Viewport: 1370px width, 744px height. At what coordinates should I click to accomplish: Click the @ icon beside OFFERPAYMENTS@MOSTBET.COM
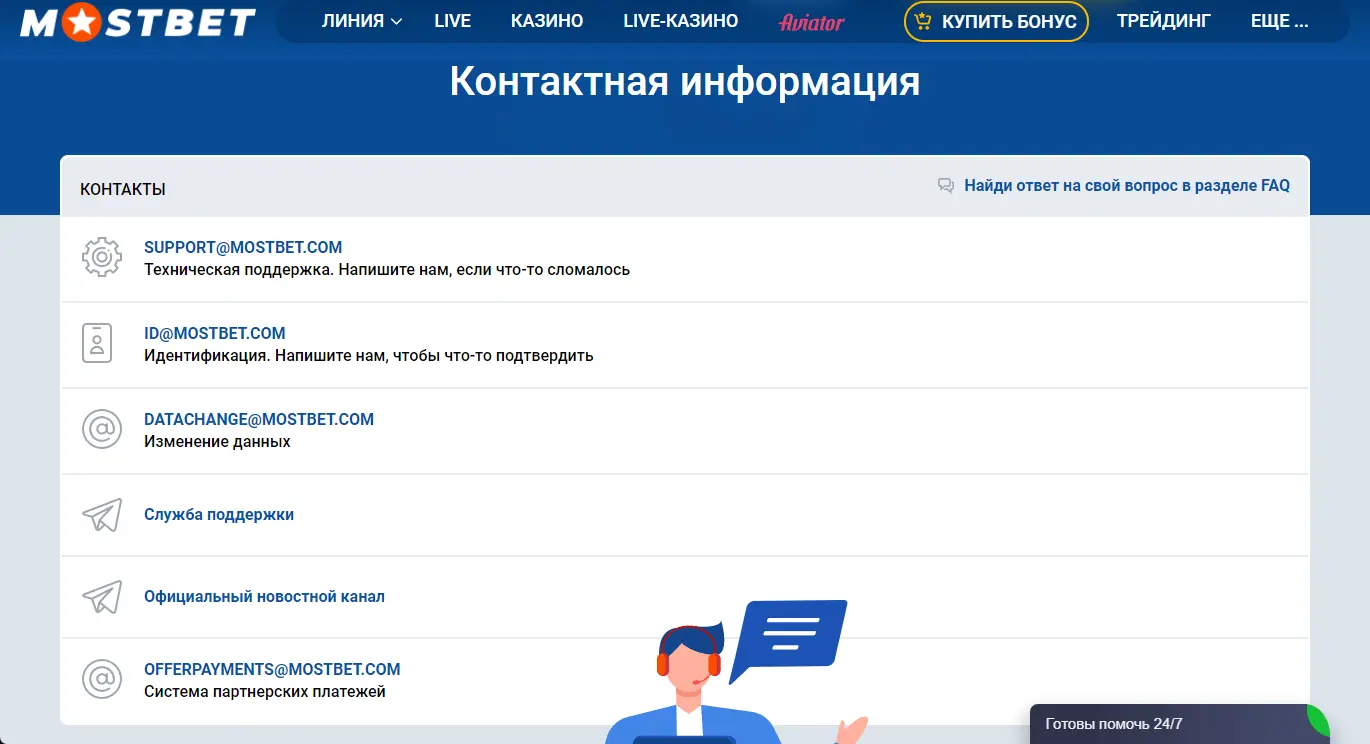[x=101, y=679]
